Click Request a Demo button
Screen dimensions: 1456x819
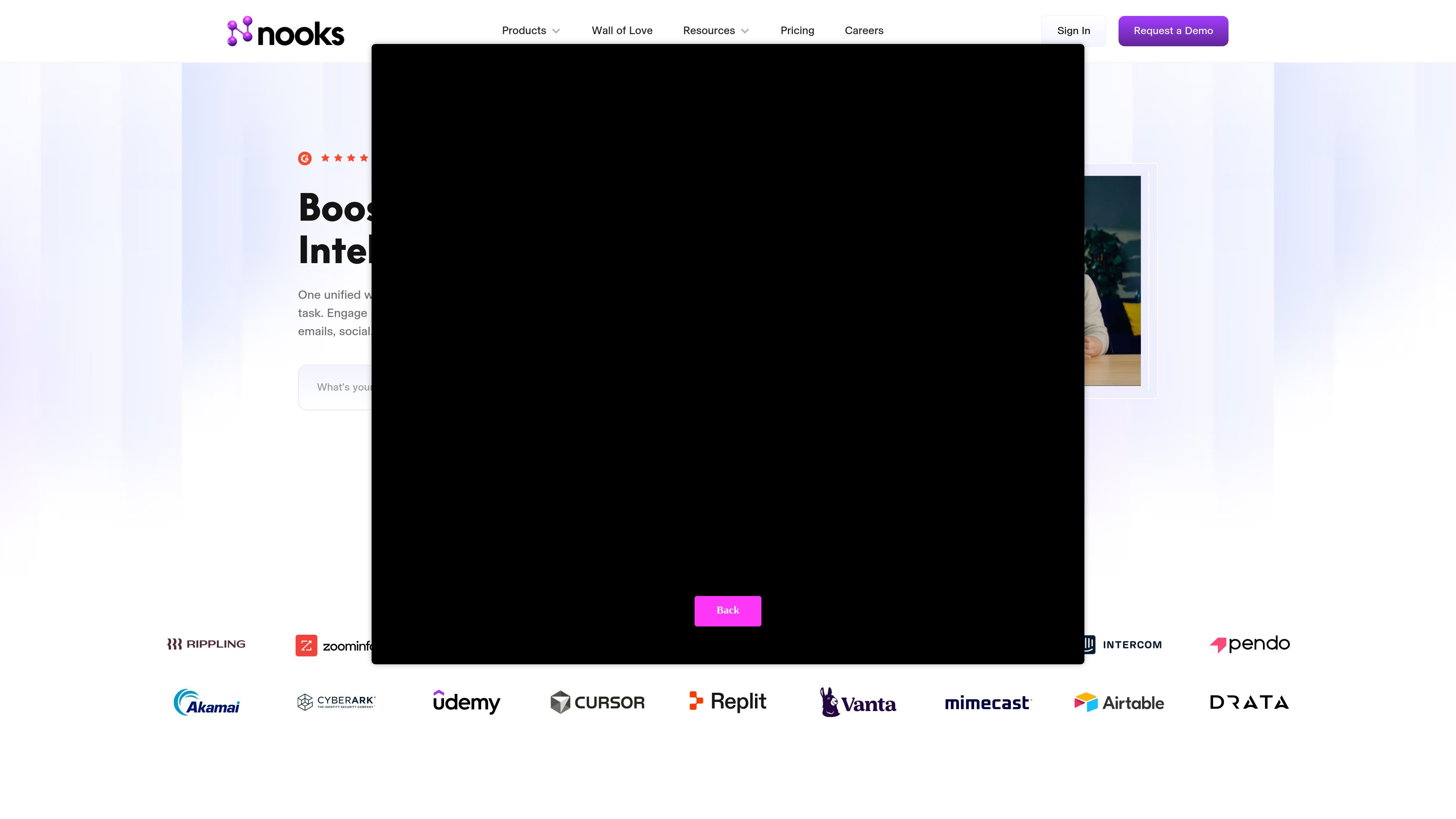tap(1173, 31)
